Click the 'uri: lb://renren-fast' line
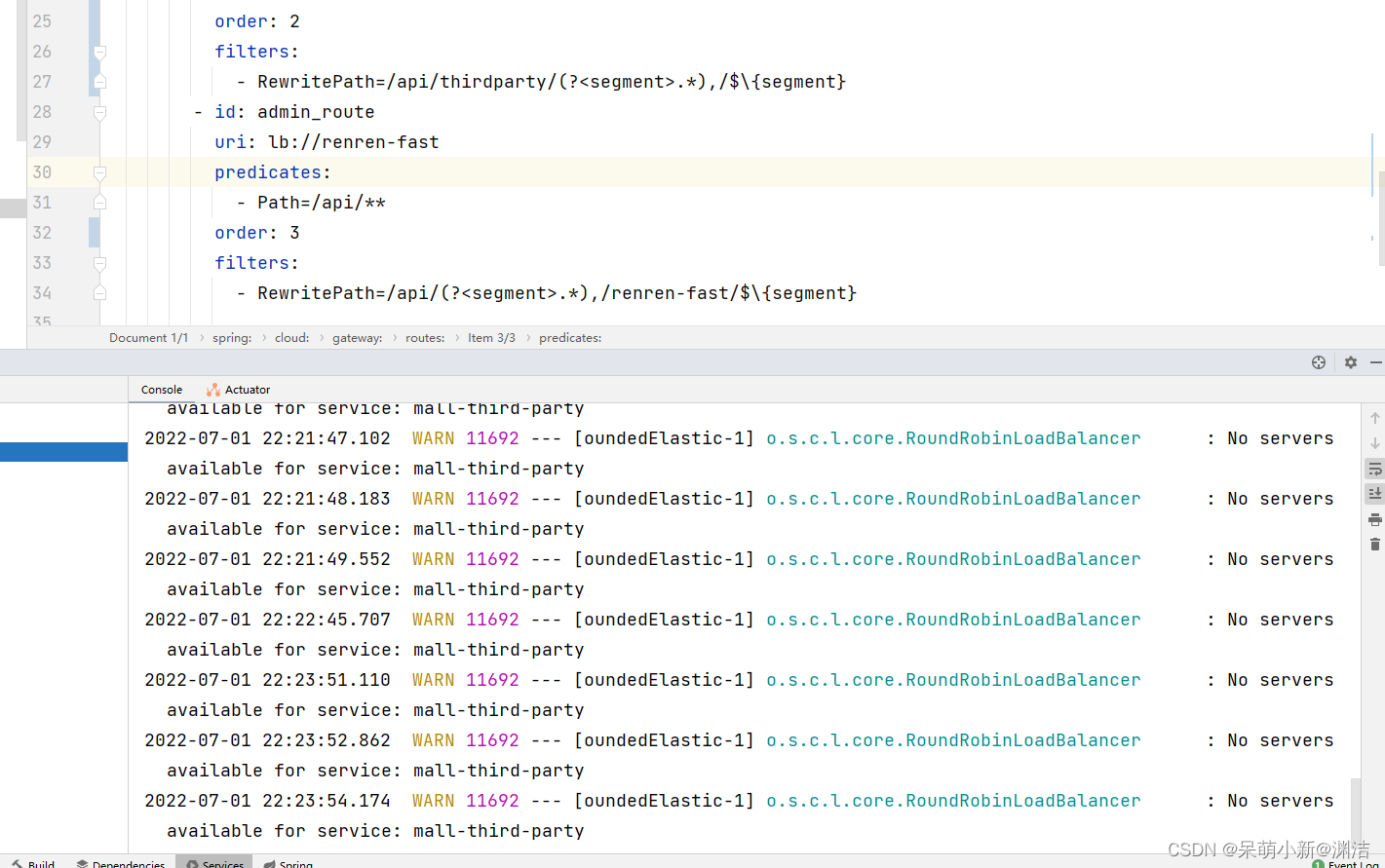This screenshot has height=868, width=1385. (327, 142)
